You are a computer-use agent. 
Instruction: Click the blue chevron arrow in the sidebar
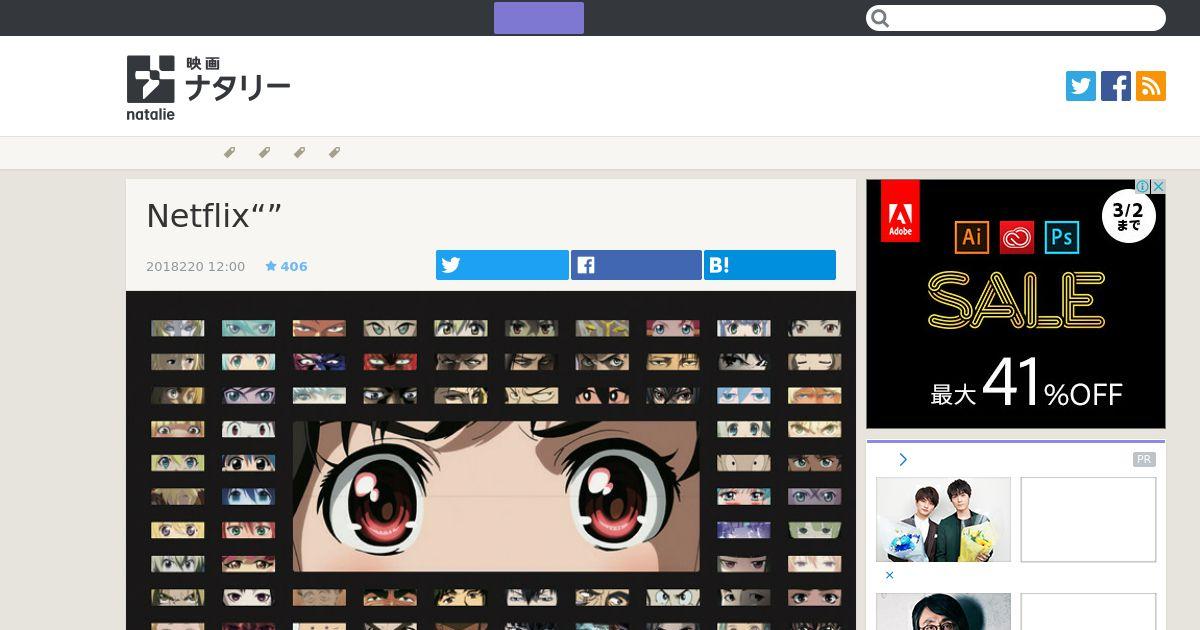(903, 459)
